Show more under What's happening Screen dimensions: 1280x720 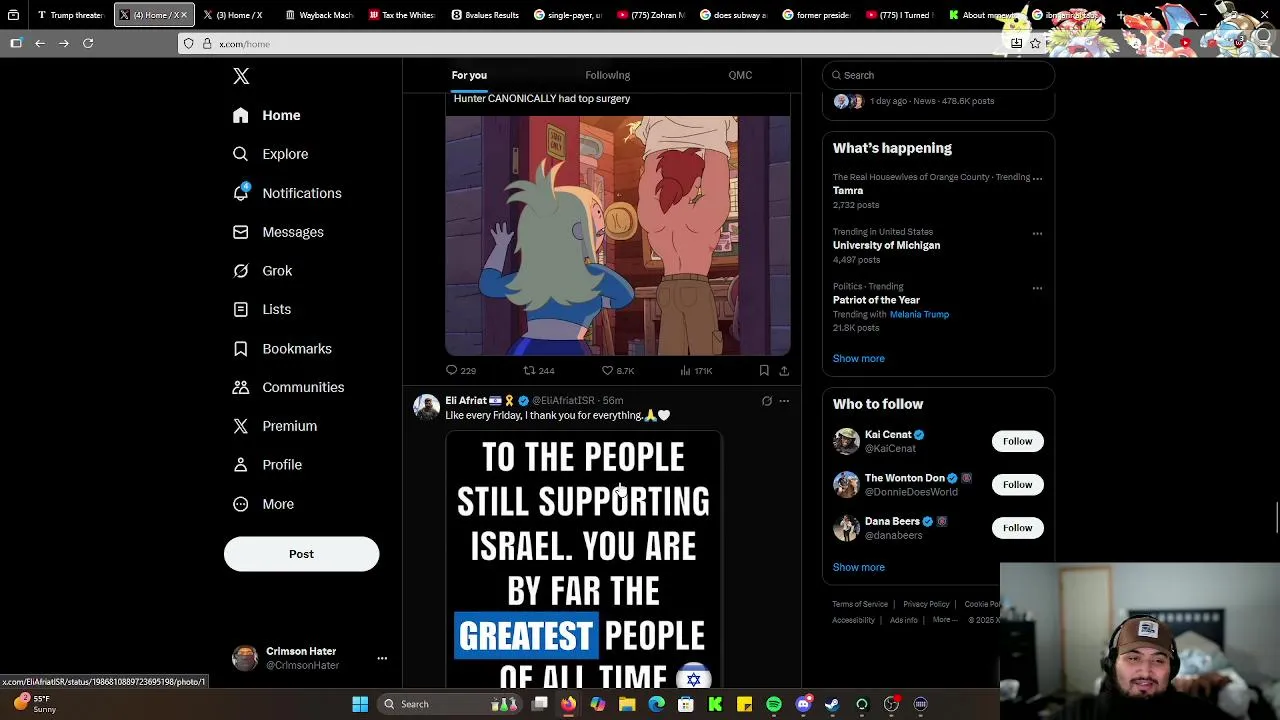coord(859,358)
